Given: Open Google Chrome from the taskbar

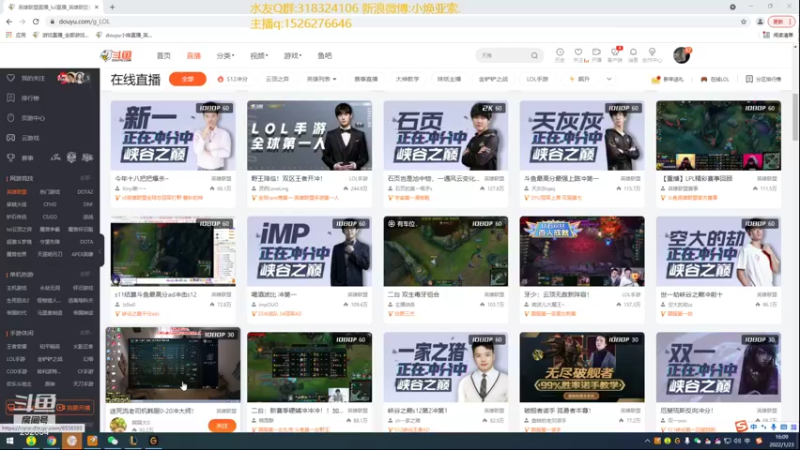Looking at the screenshot, I should pyautogui.click(x=51, y=441).
